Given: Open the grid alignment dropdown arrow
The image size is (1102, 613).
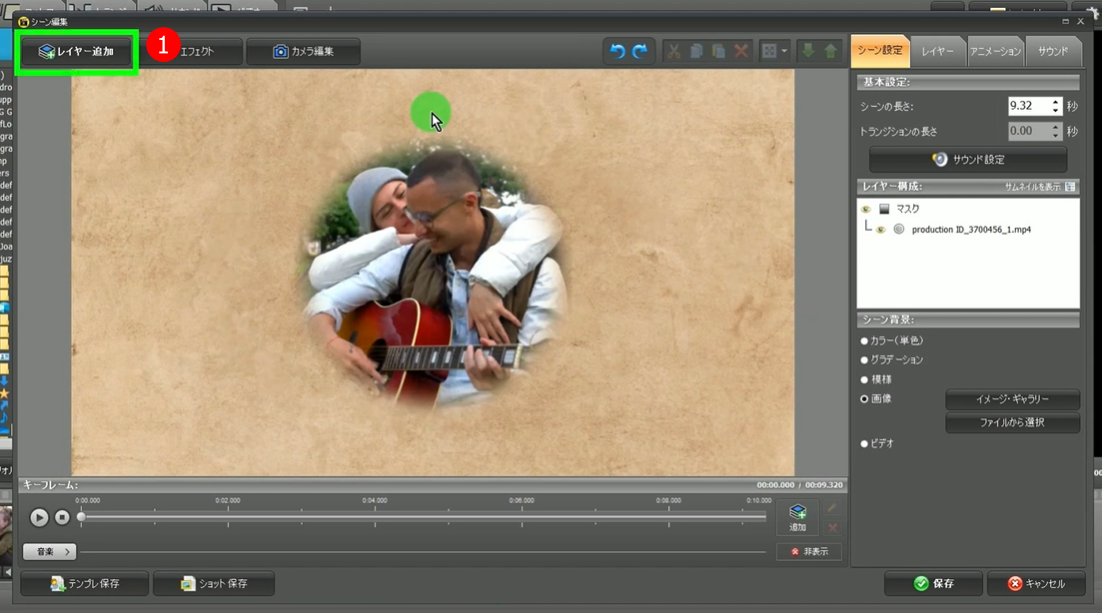Looking at the screenshot, I should [x=784, y=51].
